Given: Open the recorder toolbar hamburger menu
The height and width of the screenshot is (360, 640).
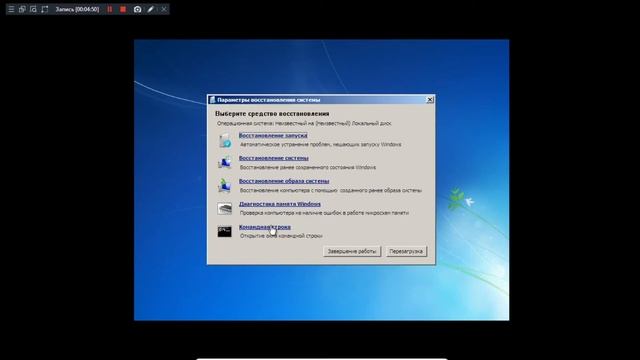Looking at the screenshot, I should click(11, 9).
